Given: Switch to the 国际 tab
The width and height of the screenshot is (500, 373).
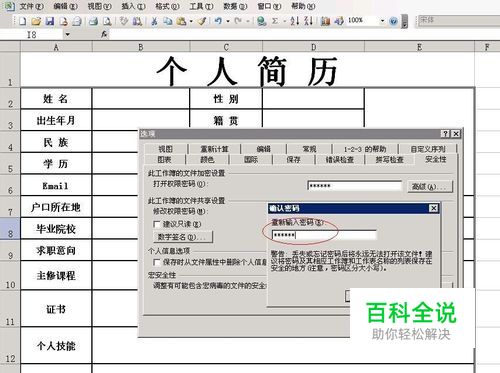Looking at the screenshot, I should tap(251, 160).
